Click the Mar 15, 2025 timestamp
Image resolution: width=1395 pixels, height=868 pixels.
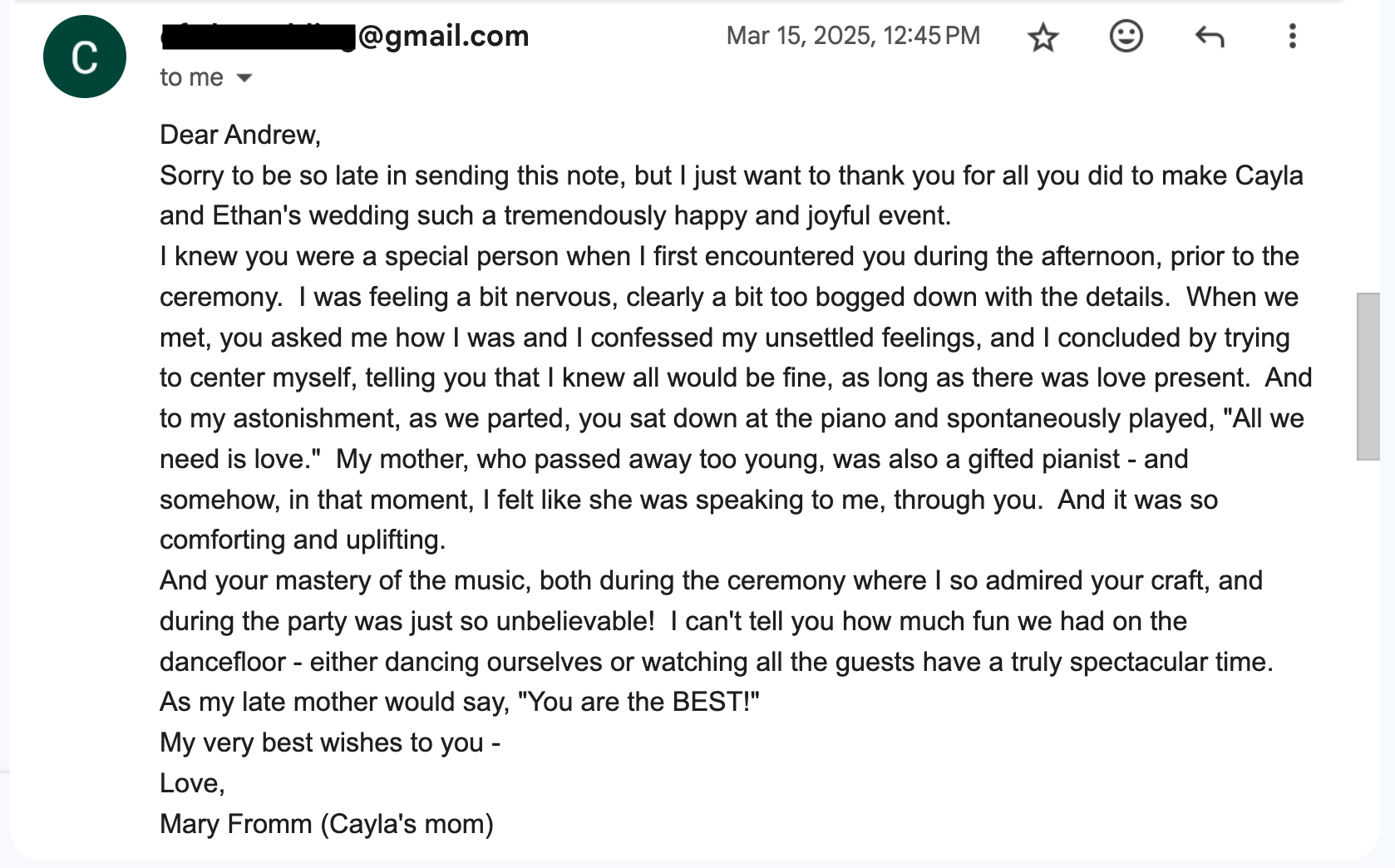[x=853, y=36]
